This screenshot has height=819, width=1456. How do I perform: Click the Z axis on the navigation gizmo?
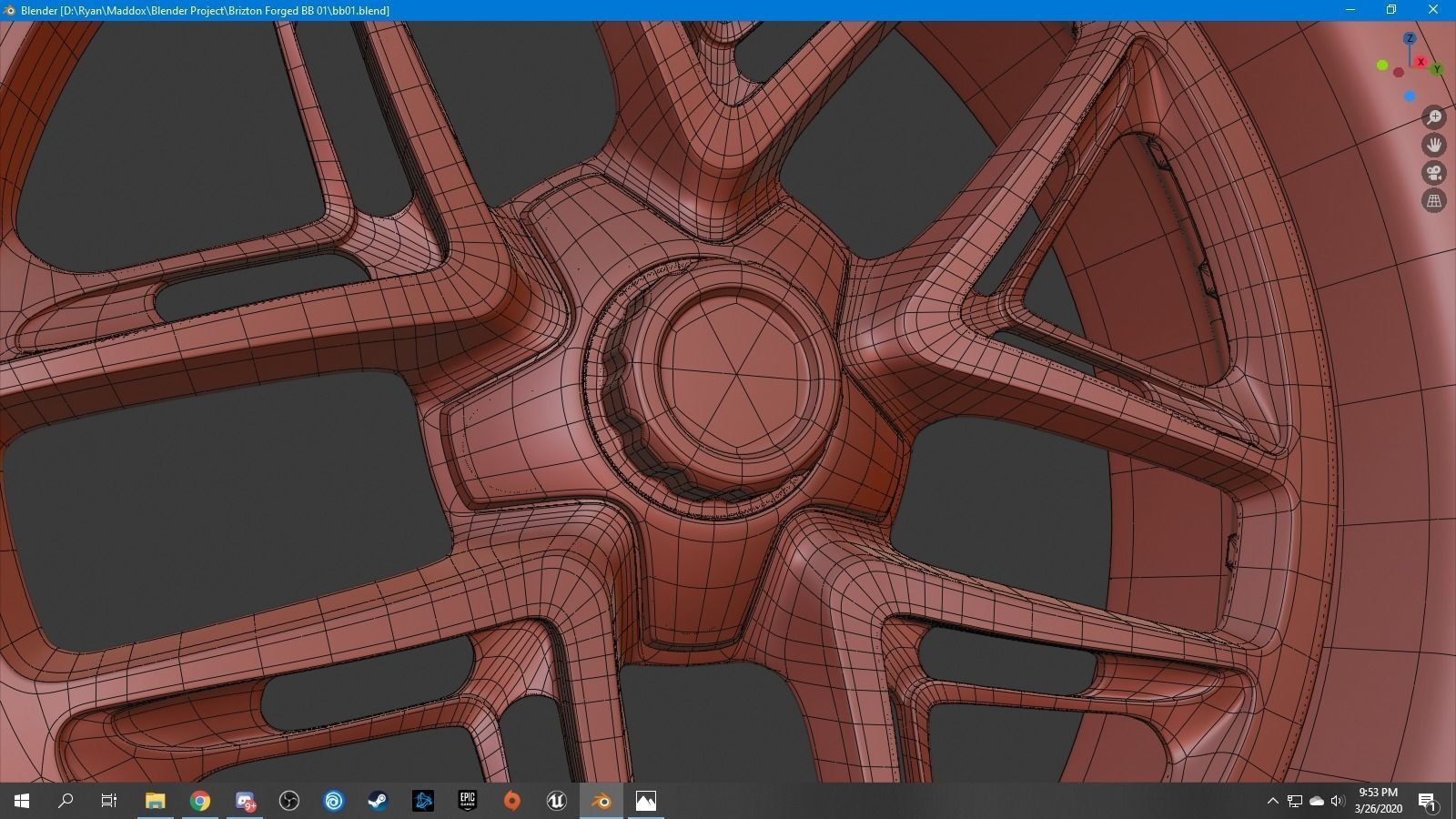[1410, 38]
